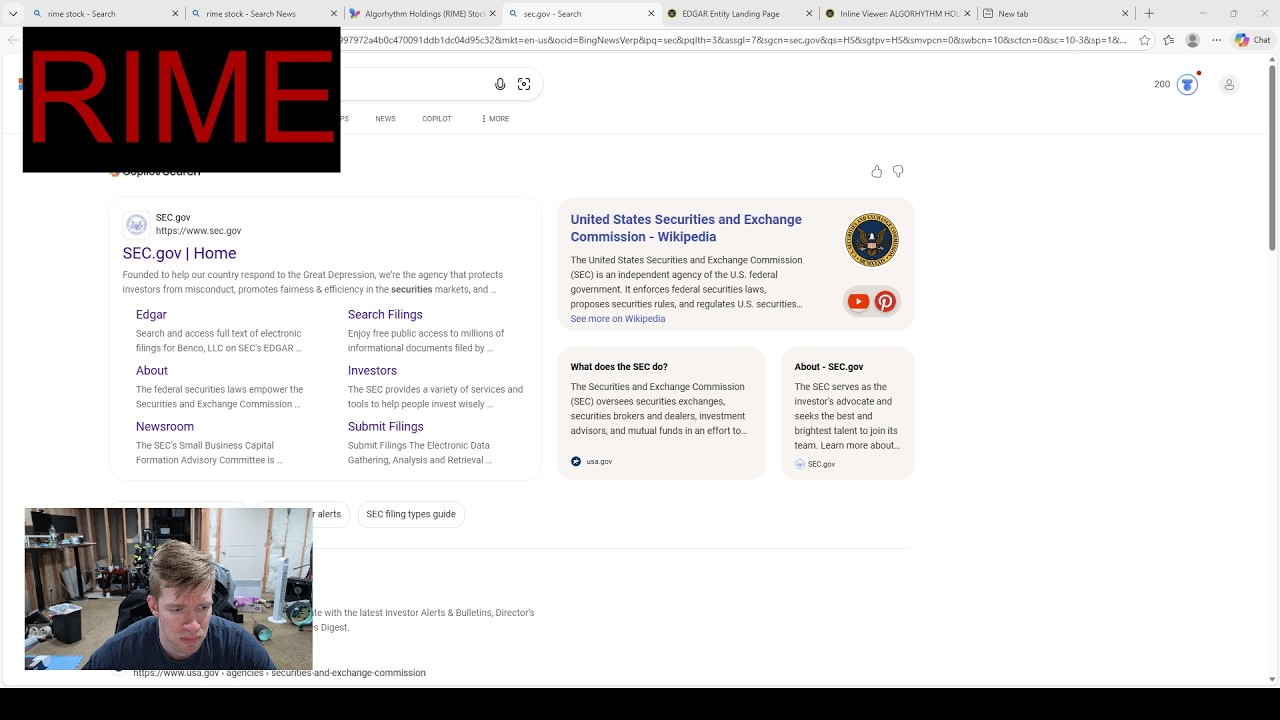Open the https://www.sec.gov URL text
The image size is (1280, 720).
(198, 231)
